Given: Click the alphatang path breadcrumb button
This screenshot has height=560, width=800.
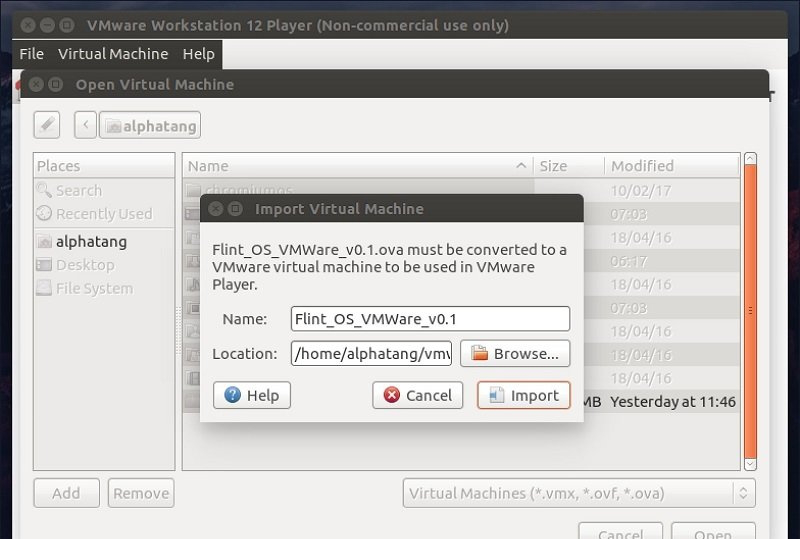Looking at the screenshot, I should pyautogui.click(x=150, y=125).
